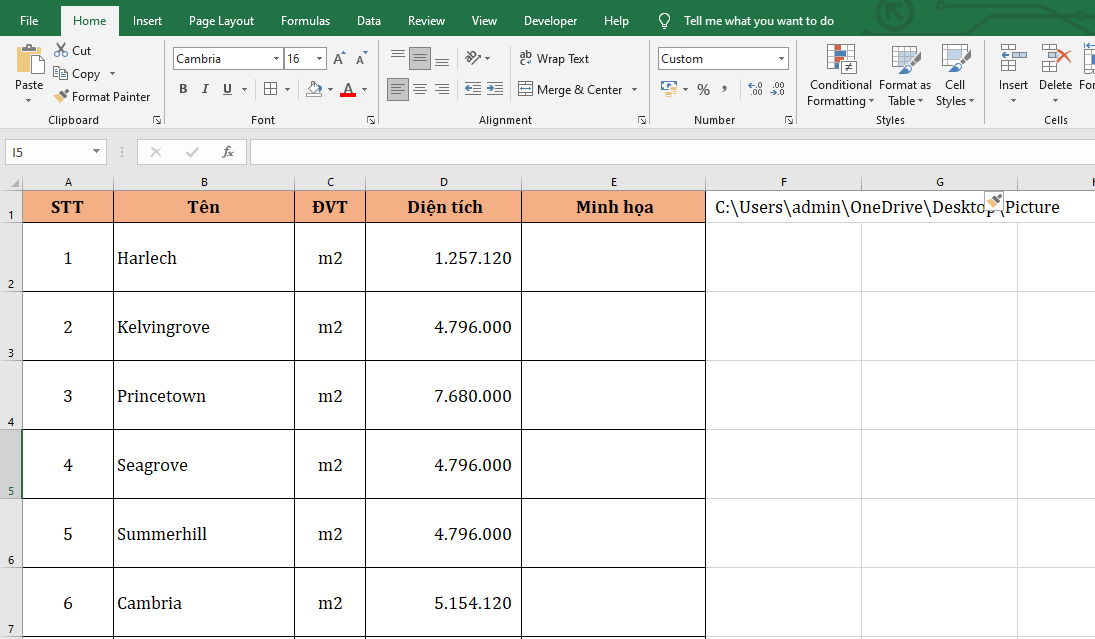Click the Insert Function fx icon
This screenshot has height=639, width=1095.
[228, 152]
